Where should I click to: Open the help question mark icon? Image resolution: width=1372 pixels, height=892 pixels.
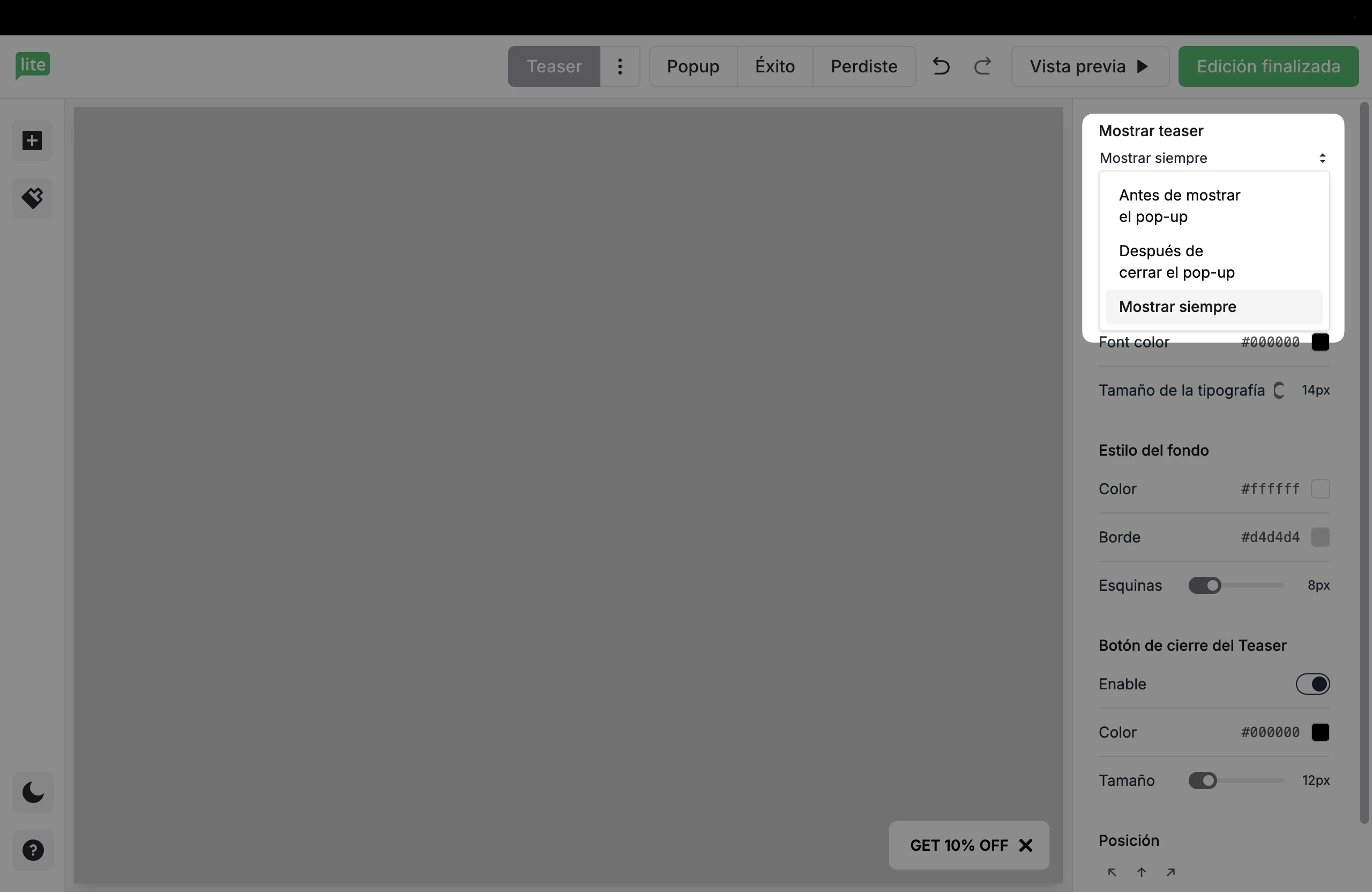pyautogui.click(x=33, y=850)
